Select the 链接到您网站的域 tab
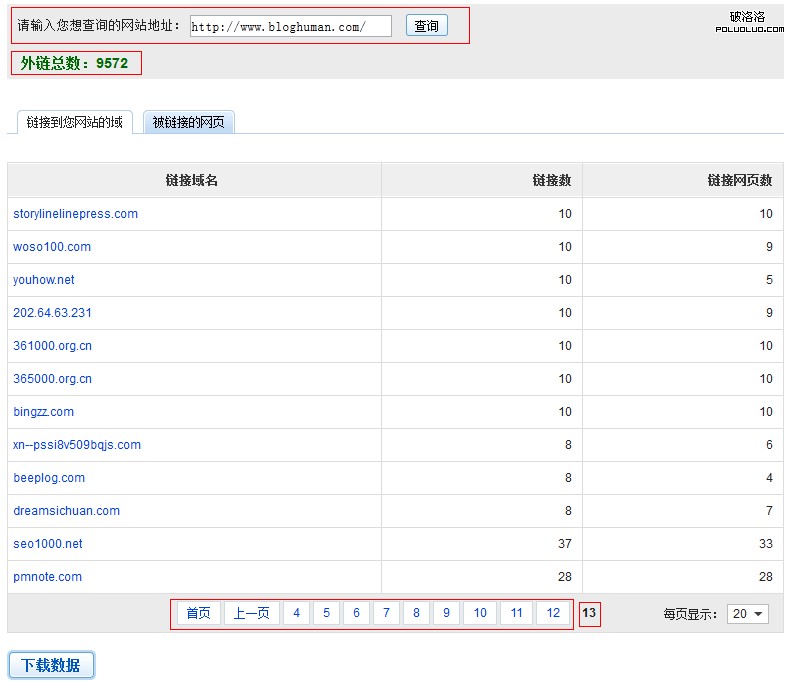 coord(75,122)
